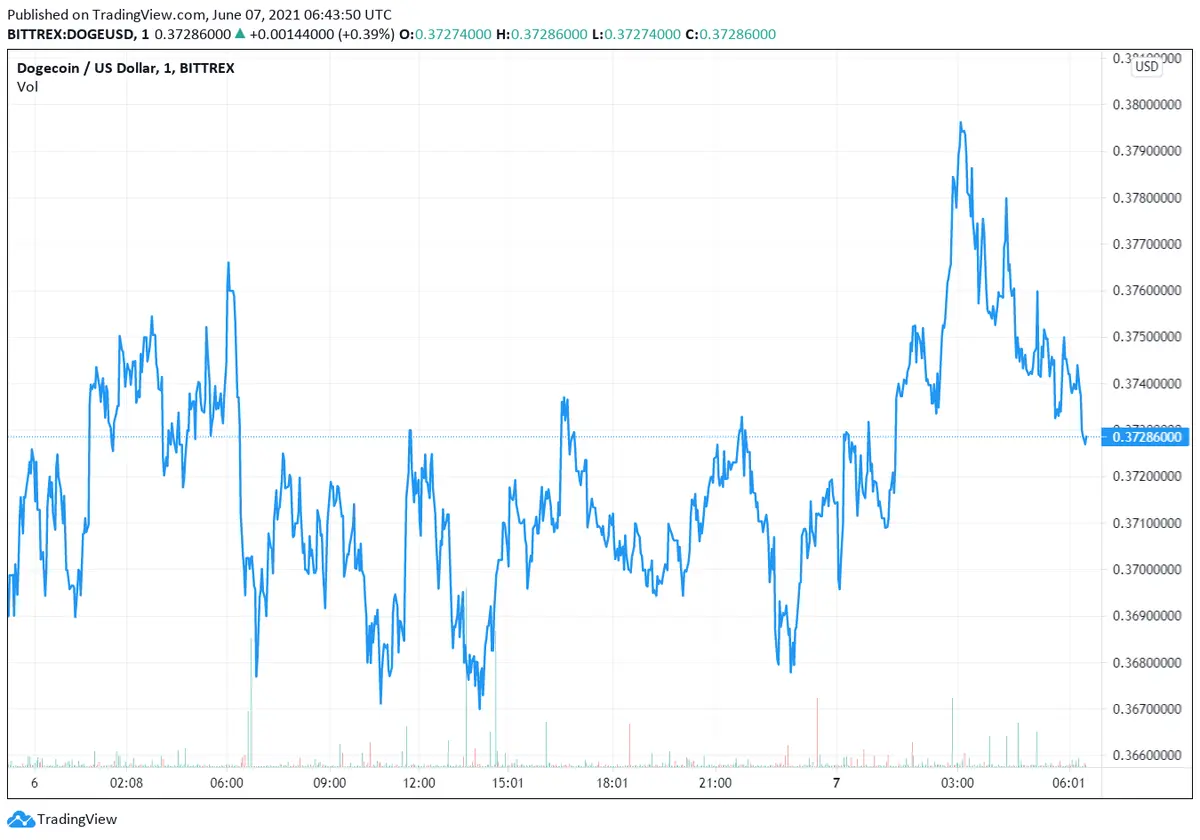Image resolution: width=1200 pixels, height=840 pixels.
Task: Click the 12:00 time axis label
Action: tap(418, 782)
